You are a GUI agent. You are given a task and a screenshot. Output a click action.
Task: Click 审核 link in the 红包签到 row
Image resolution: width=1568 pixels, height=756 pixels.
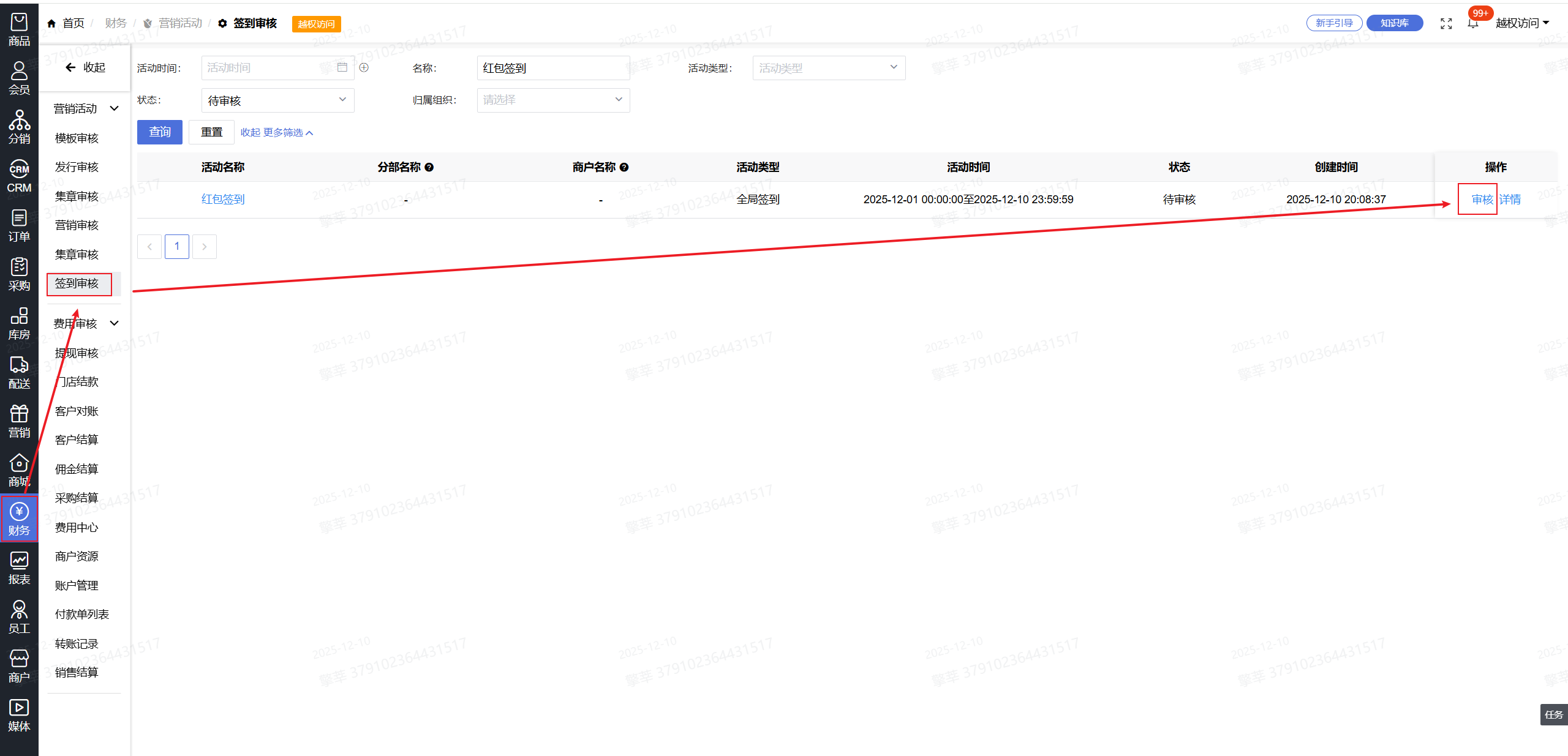click(x=1482, y=200)
